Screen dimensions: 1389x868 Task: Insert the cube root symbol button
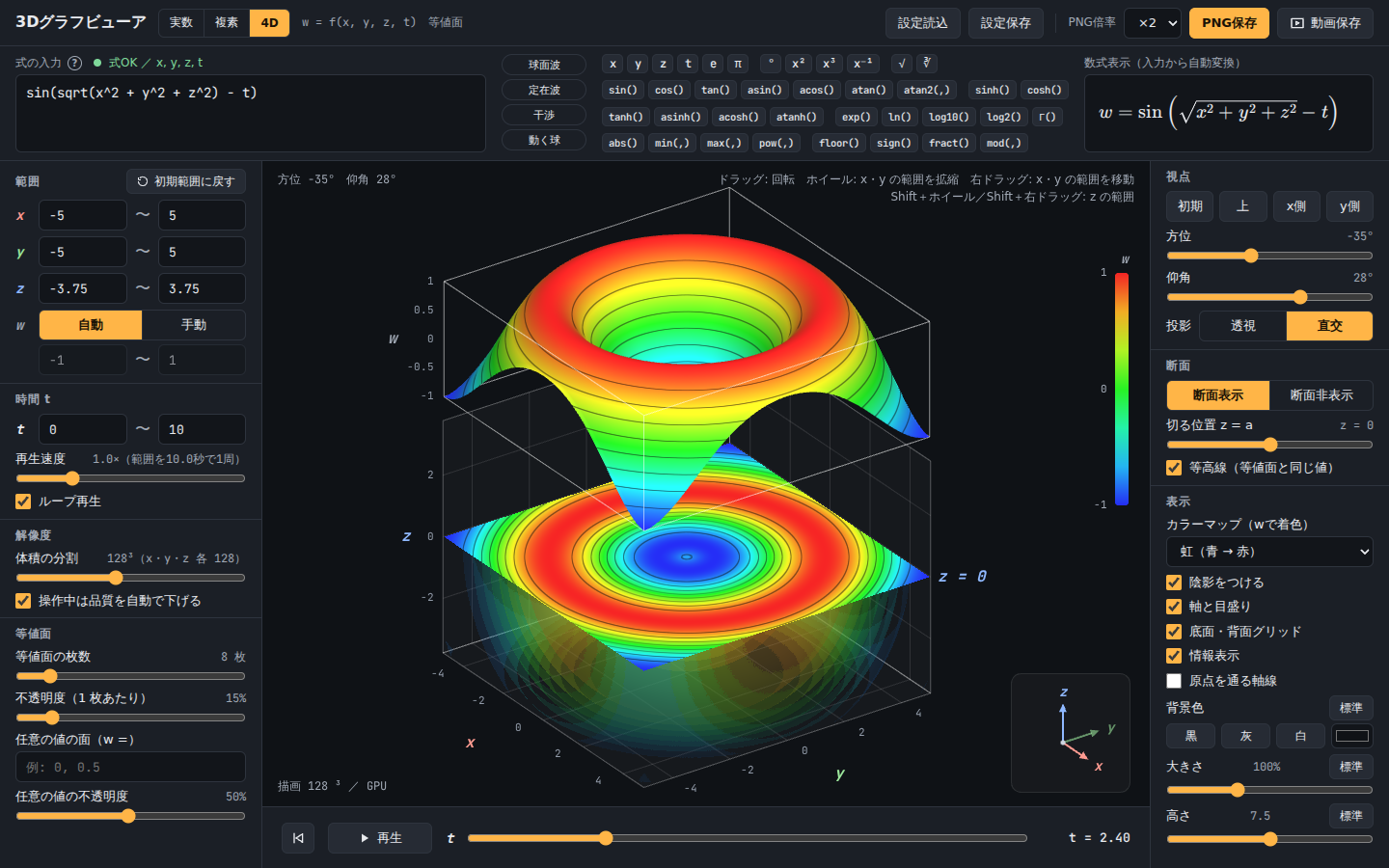click(x=926, y=64)
